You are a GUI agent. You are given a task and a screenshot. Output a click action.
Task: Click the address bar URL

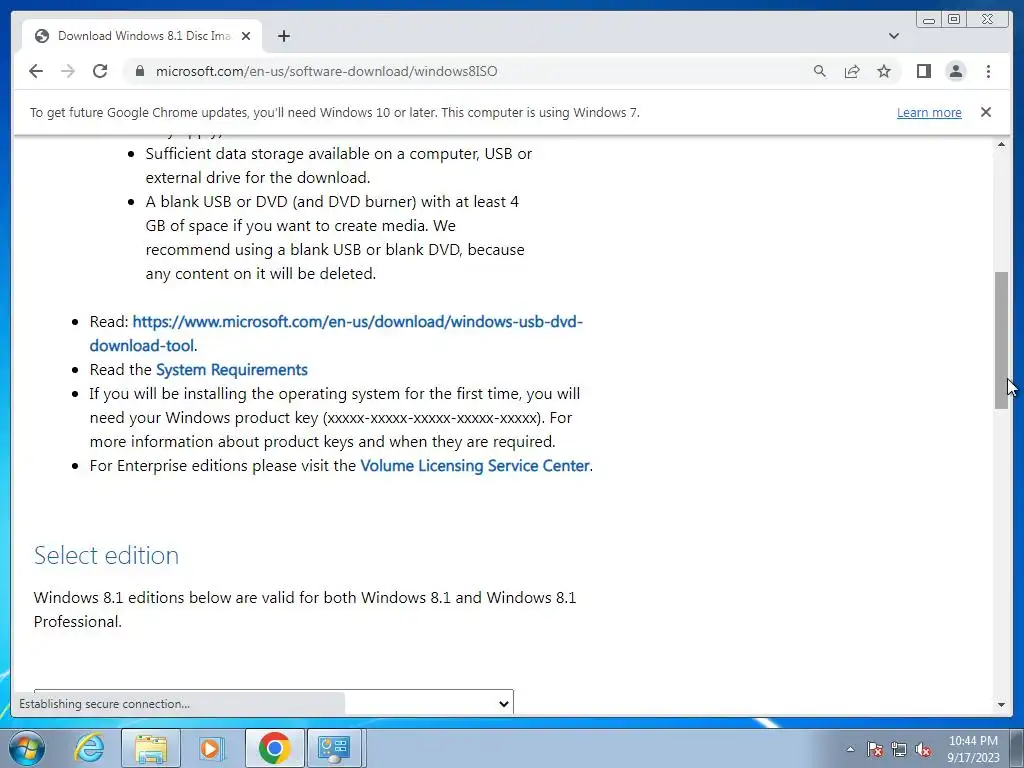[326, 71]
